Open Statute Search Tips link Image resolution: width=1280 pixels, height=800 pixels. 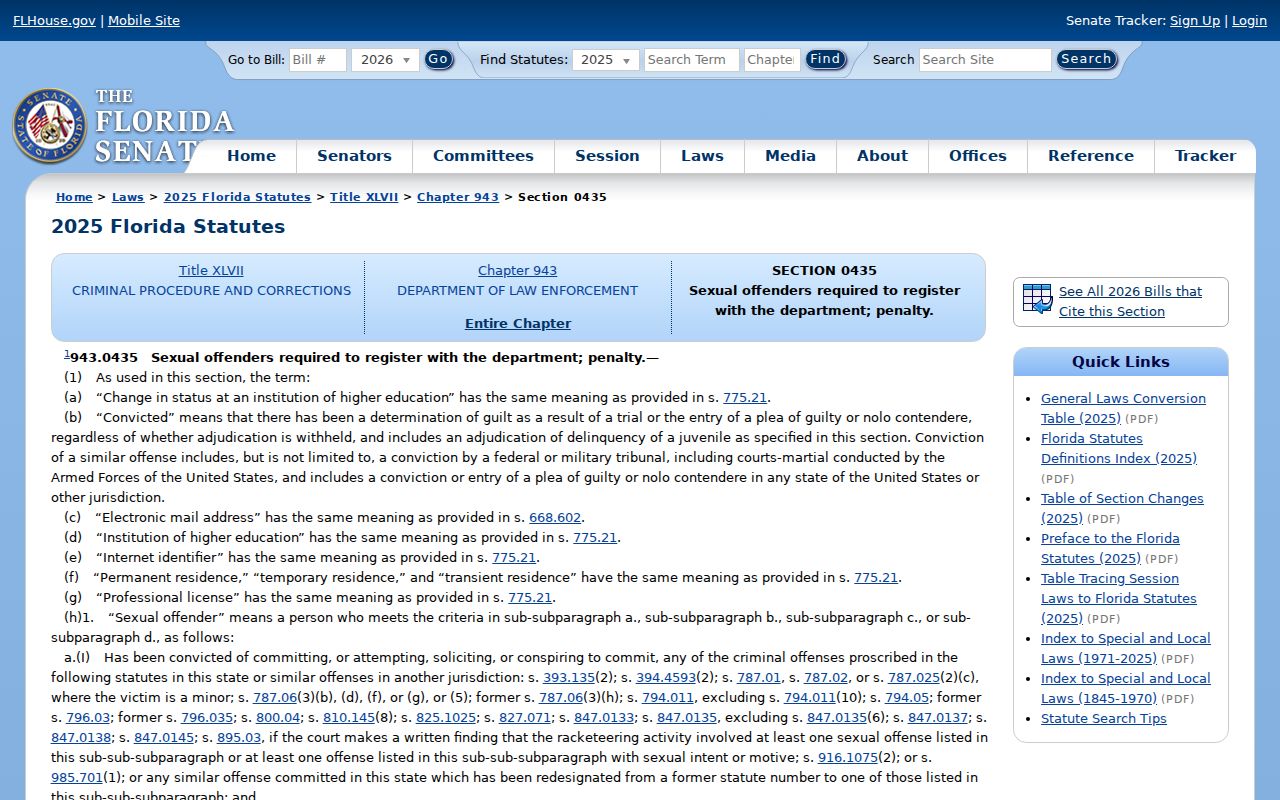pyautogui.click(x=1103, y=718)
